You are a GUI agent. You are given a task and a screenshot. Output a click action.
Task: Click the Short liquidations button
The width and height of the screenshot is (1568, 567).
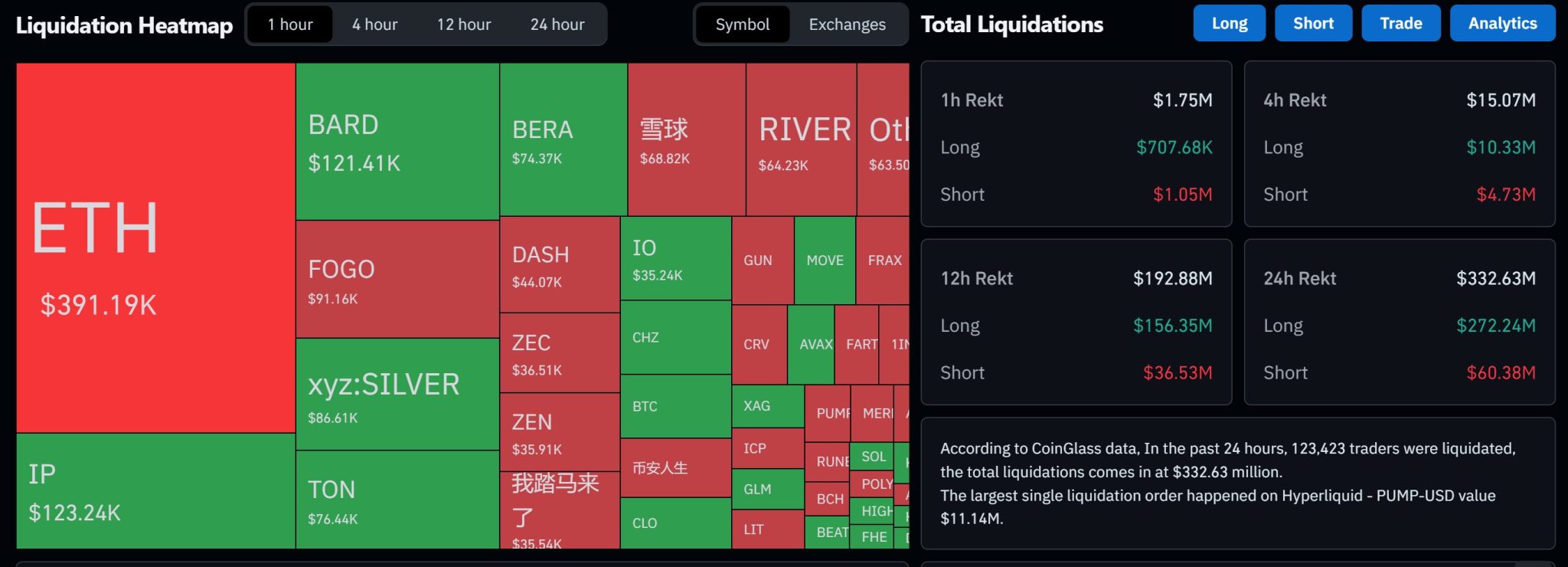(x=1313, y=23)
